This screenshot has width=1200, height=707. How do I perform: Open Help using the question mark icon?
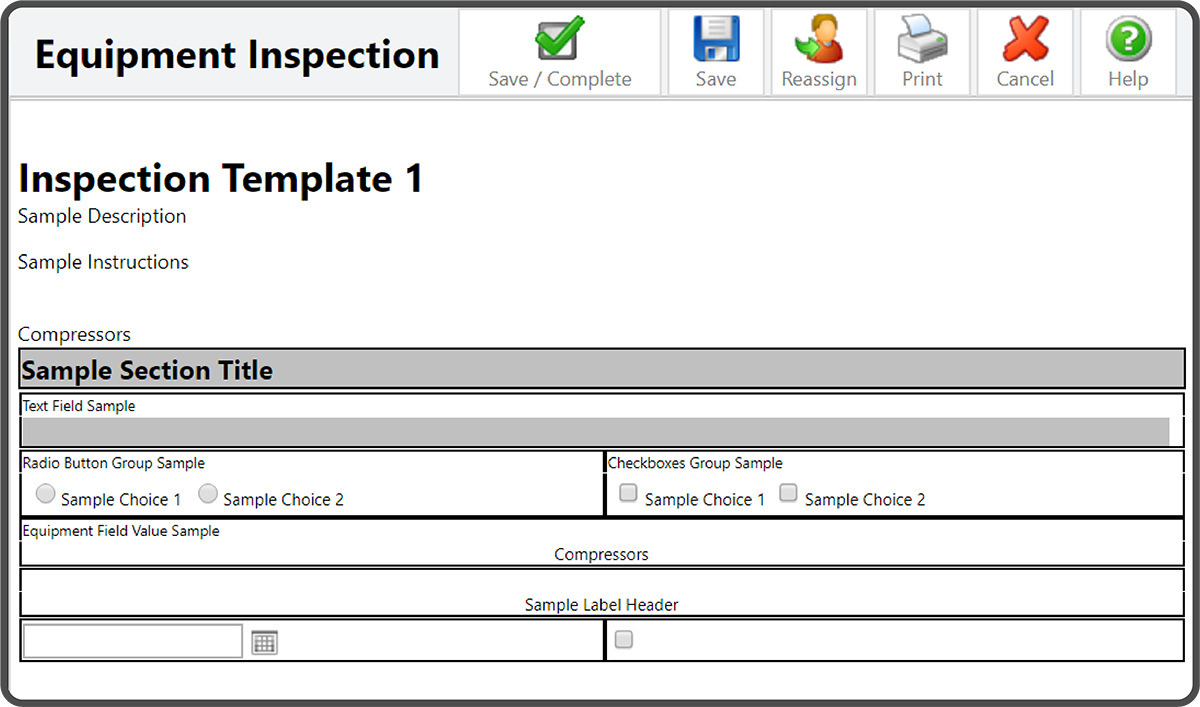coord(1128,39)
